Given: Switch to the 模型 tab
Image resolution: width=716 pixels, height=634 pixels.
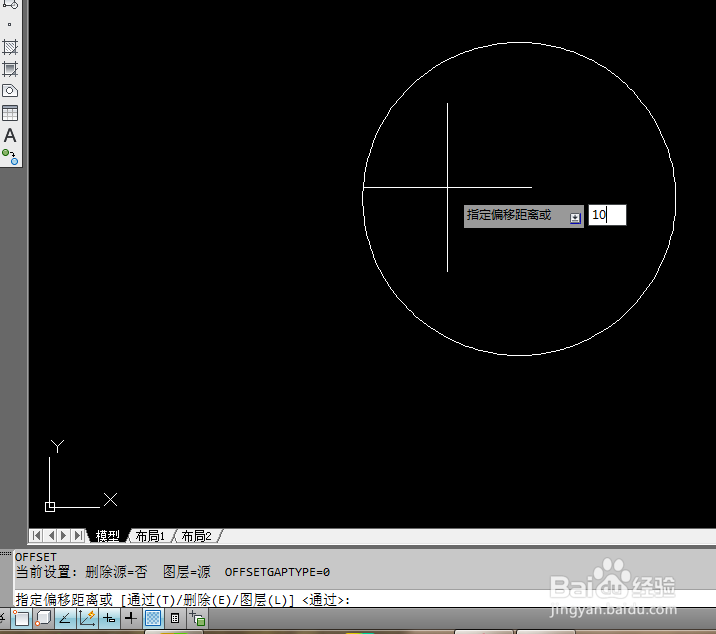Looking at the screenshot, I should pyautogui.click(x=107, y=536).
